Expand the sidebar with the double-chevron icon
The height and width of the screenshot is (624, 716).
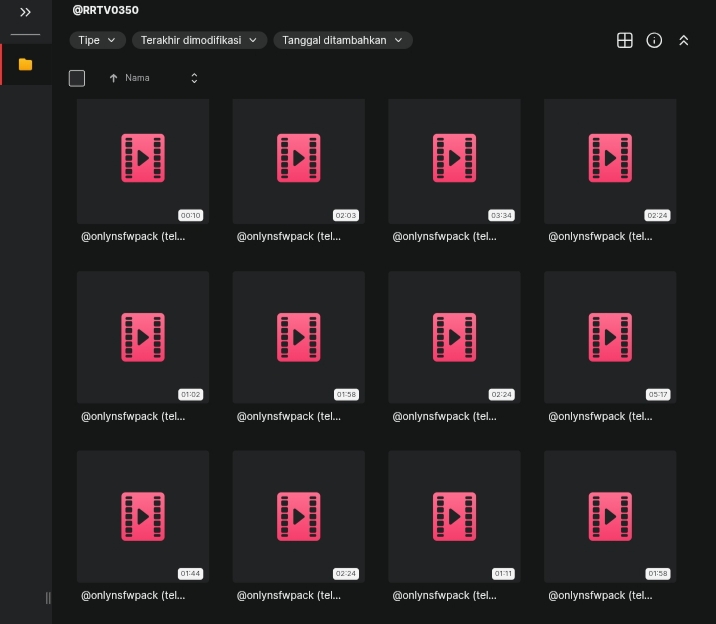point(25,12)
